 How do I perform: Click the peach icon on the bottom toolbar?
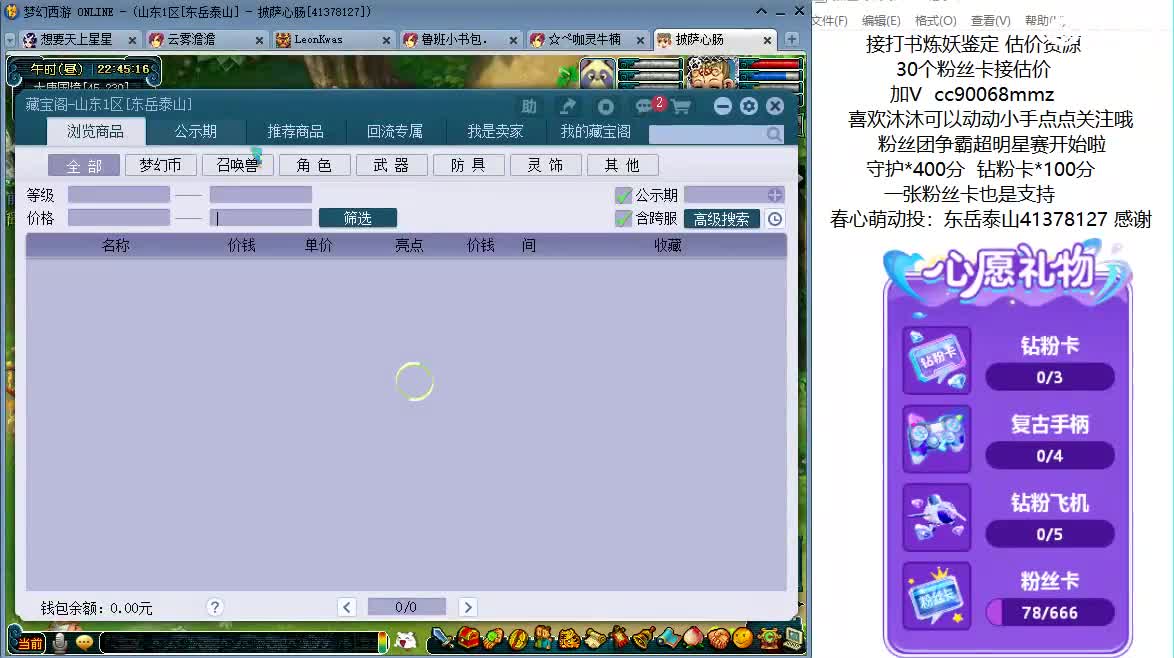[x=694, y=640]
